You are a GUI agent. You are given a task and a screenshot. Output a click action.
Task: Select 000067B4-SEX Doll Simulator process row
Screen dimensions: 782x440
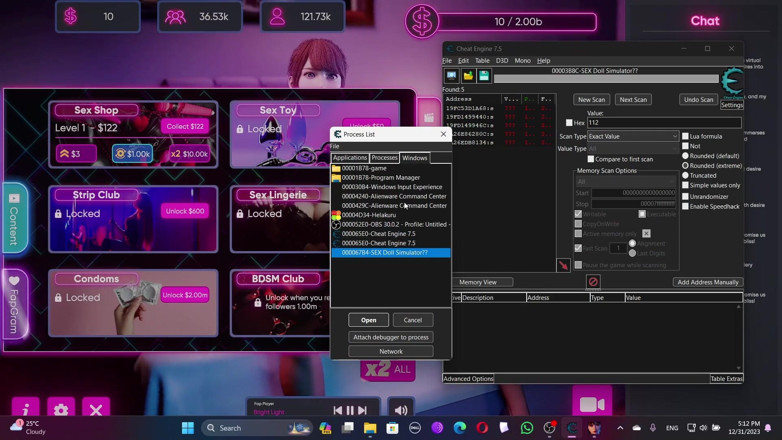tap(391, 252)
